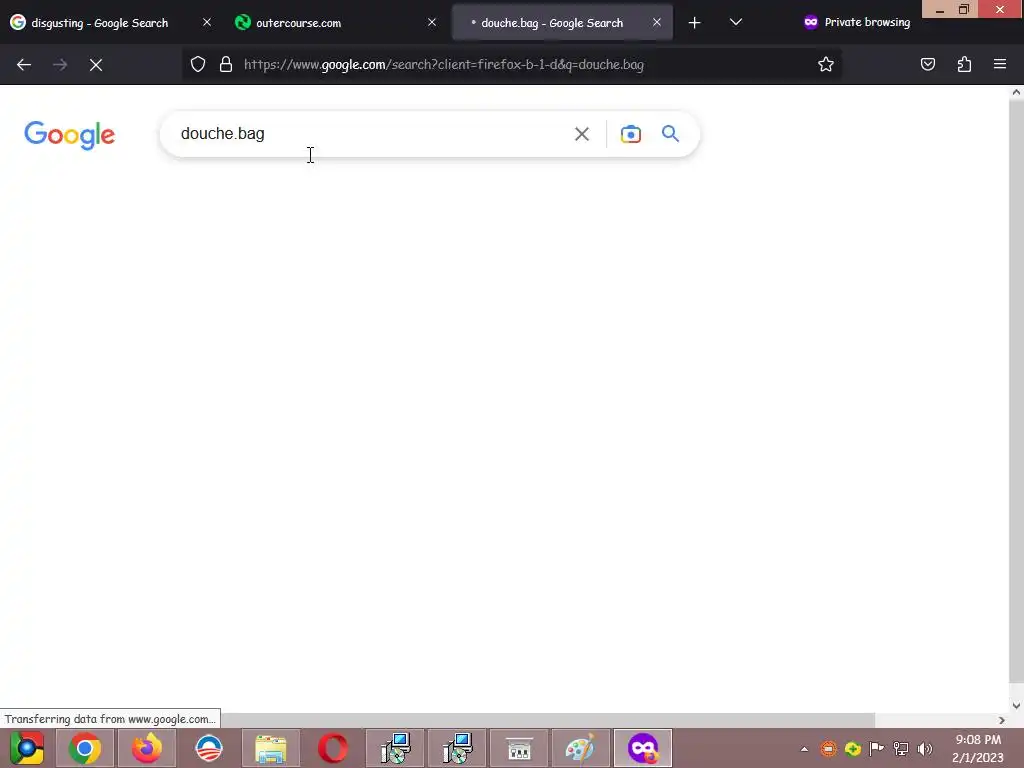Screen dimensions: 1024x768
Task: Search by image camera icon
Action: 631,134
